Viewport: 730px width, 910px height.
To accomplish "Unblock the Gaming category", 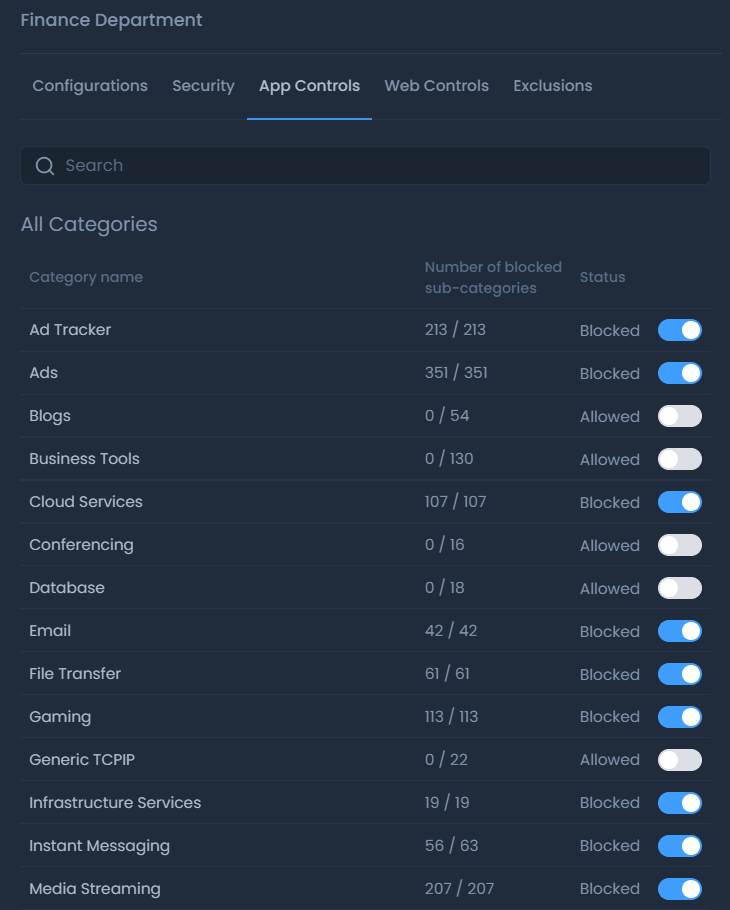I will (679, 717).
